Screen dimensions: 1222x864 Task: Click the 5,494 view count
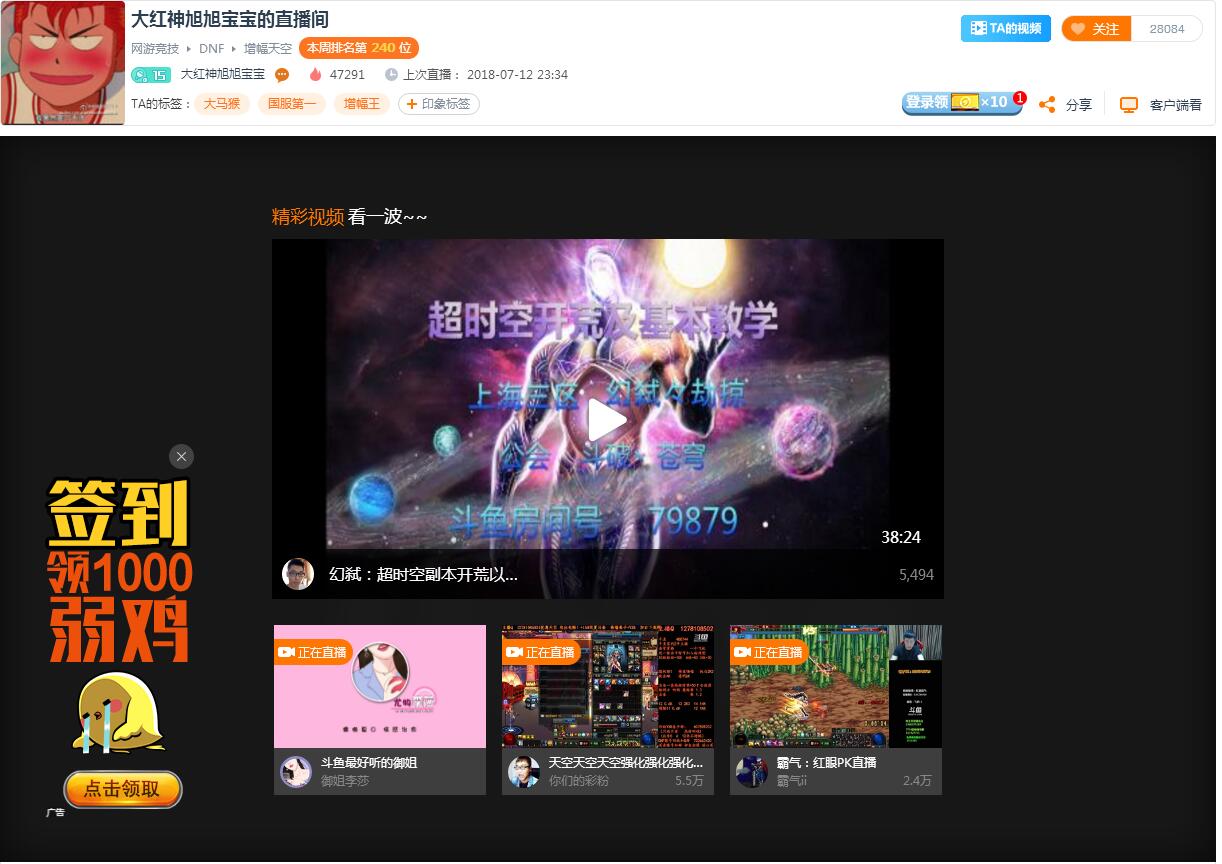click(x=916, y=575)
